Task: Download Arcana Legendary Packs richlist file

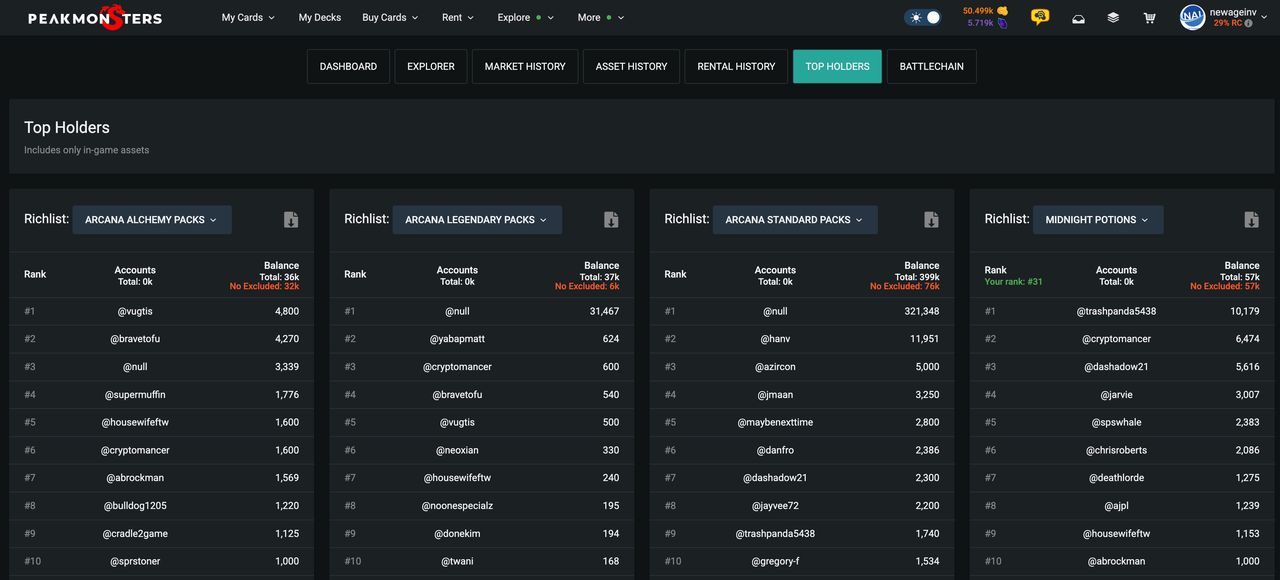Action: click(611, 220)
